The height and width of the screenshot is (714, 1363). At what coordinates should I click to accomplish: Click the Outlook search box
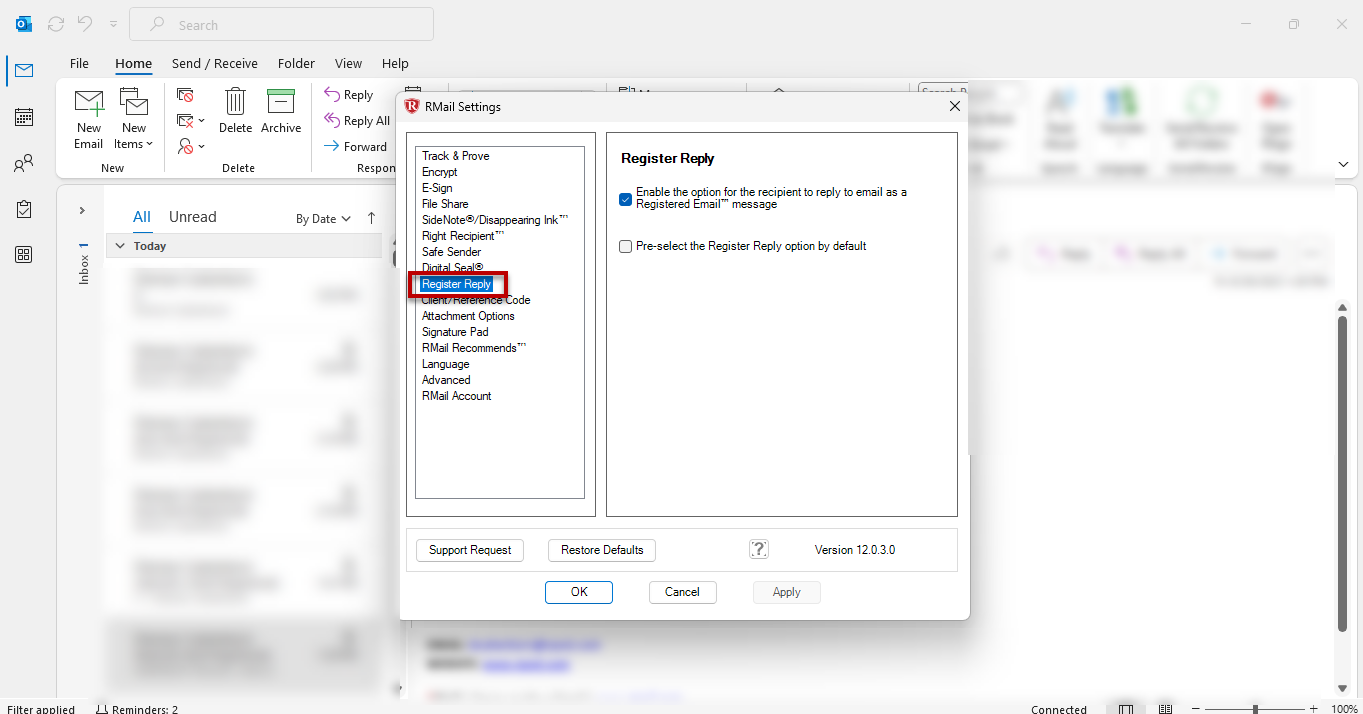[x=281, y=25]
